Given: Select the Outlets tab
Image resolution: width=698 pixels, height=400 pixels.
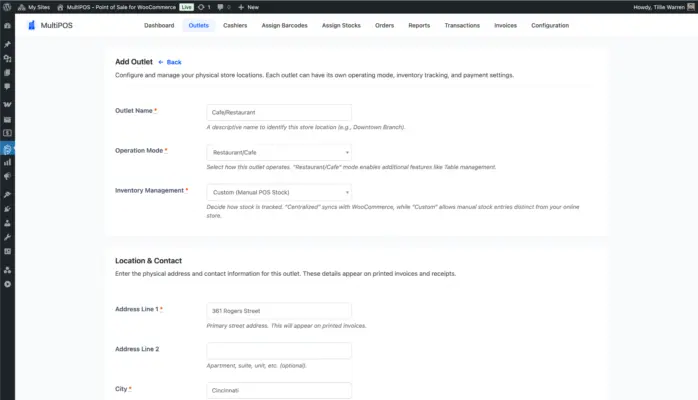Looking at the screenshot, I should (x=199, y=25).
